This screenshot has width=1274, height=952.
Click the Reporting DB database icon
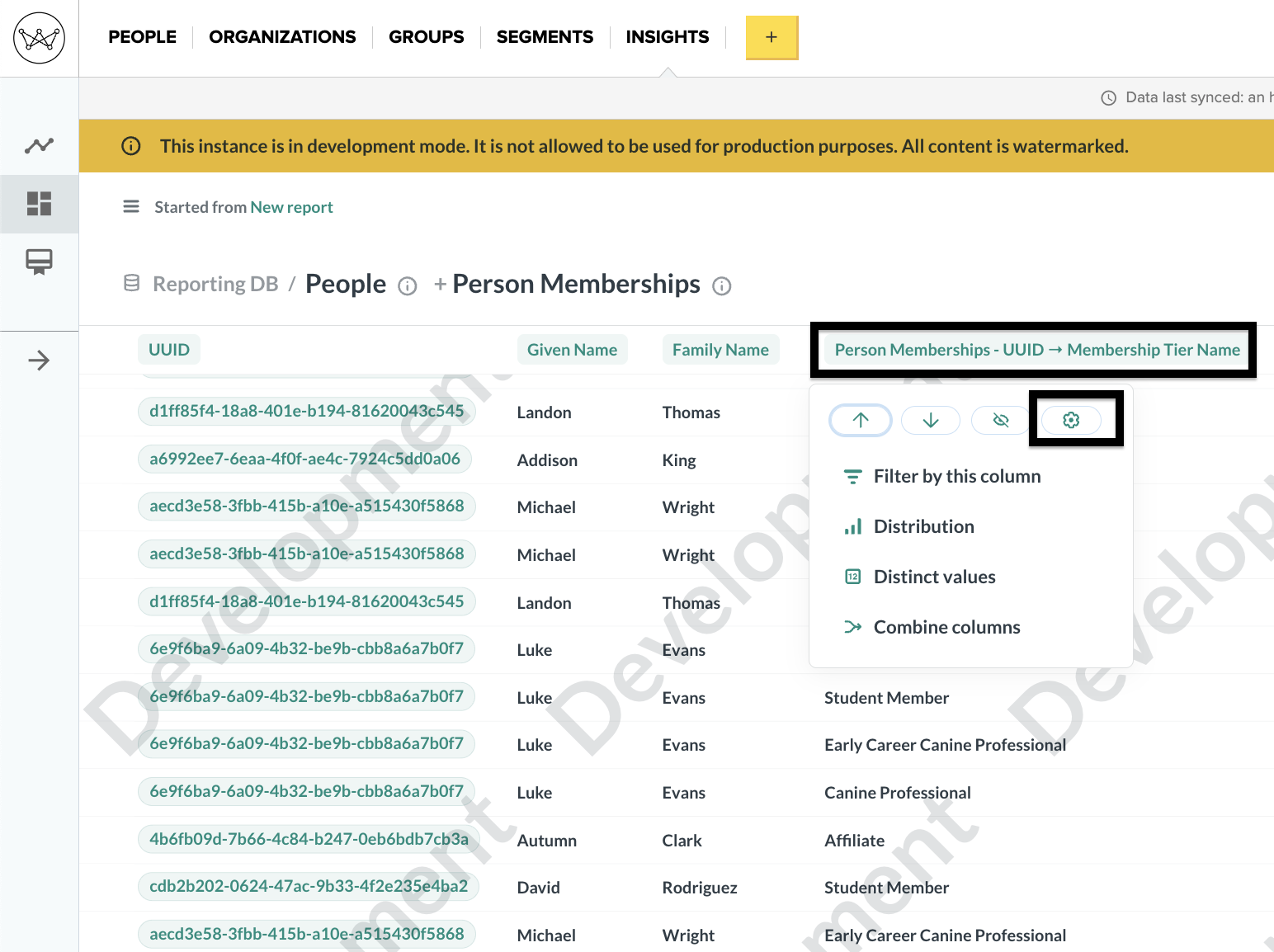click(x=132, y=283)
